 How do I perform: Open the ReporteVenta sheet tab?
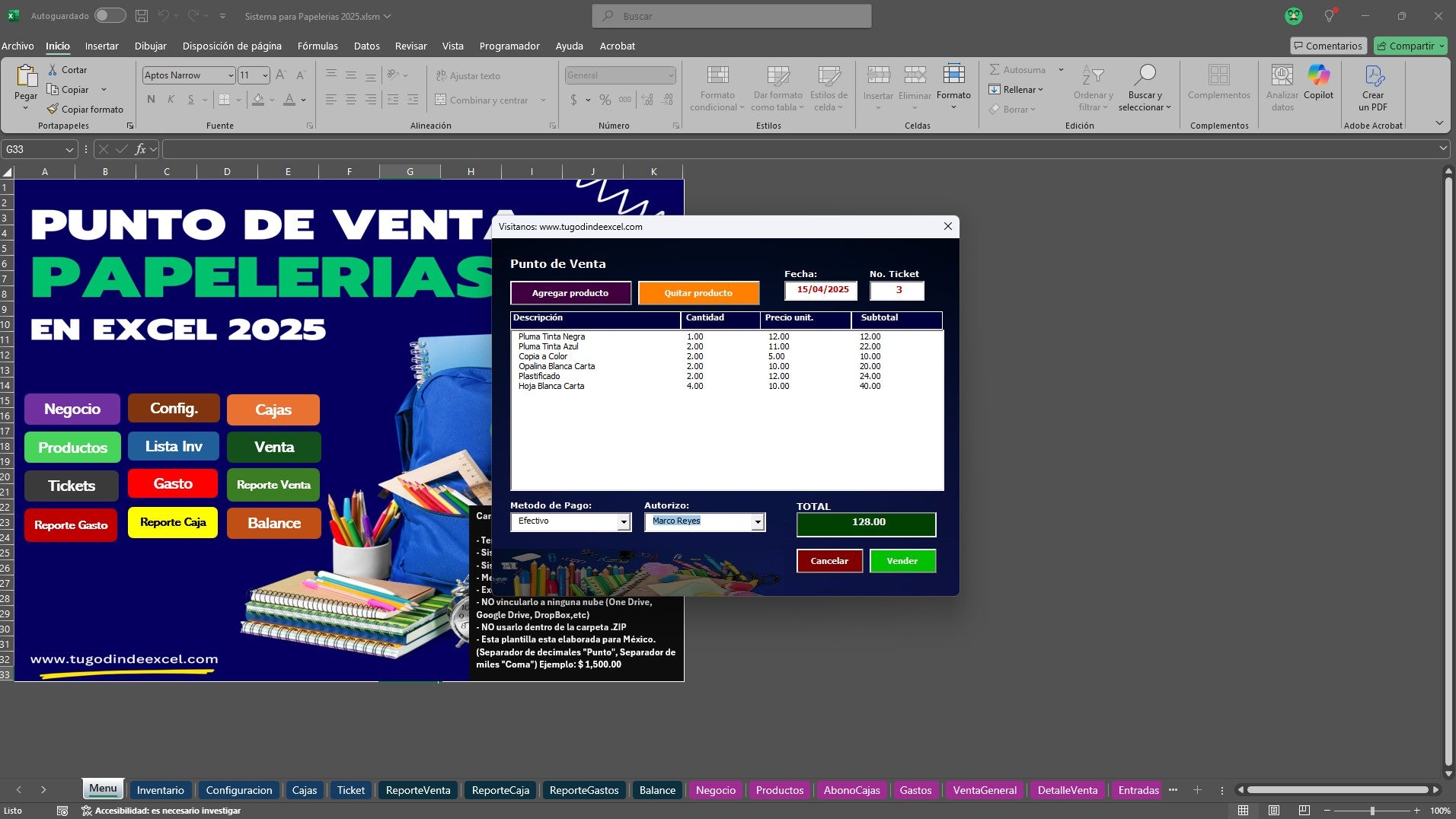click(418, 790)
